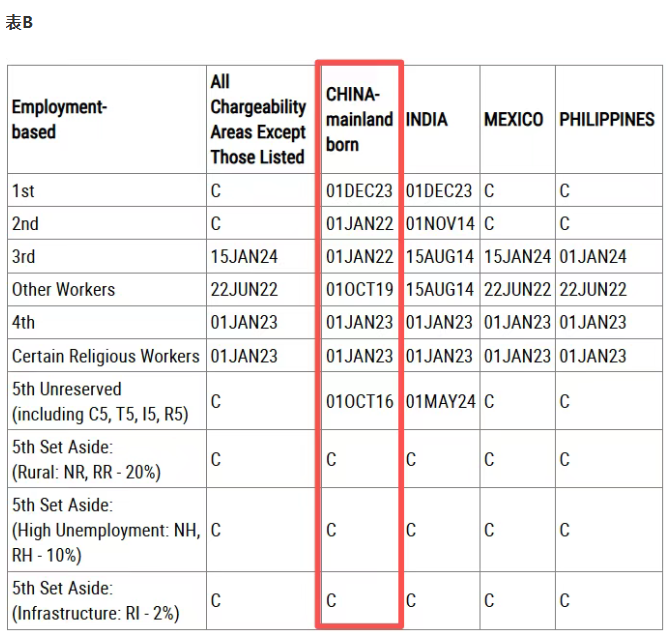The width and height of the screenshot is (666, 632).
Task: Select the Other Workers row label
Action: (63, 290)
